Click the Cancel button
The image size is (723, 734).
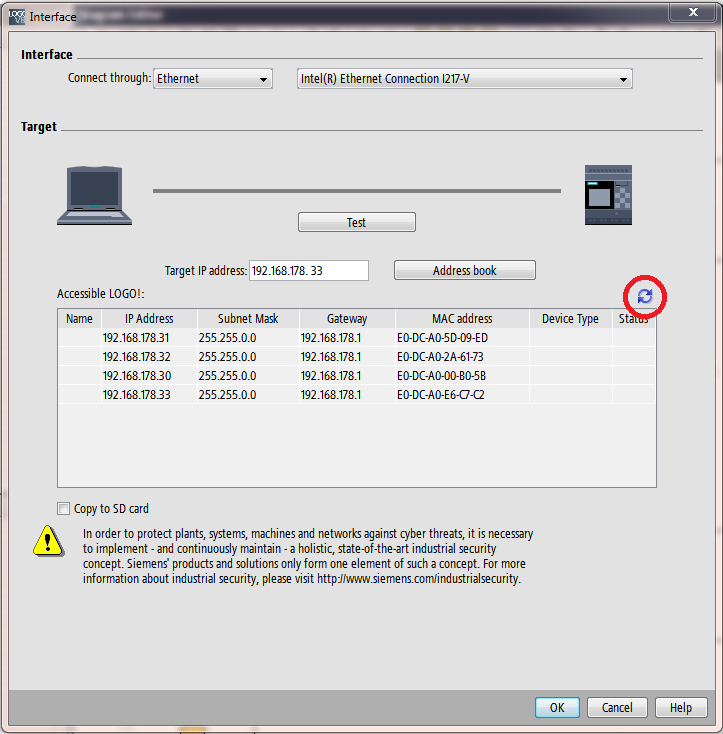pyautogui.click(x=617, y=707)
